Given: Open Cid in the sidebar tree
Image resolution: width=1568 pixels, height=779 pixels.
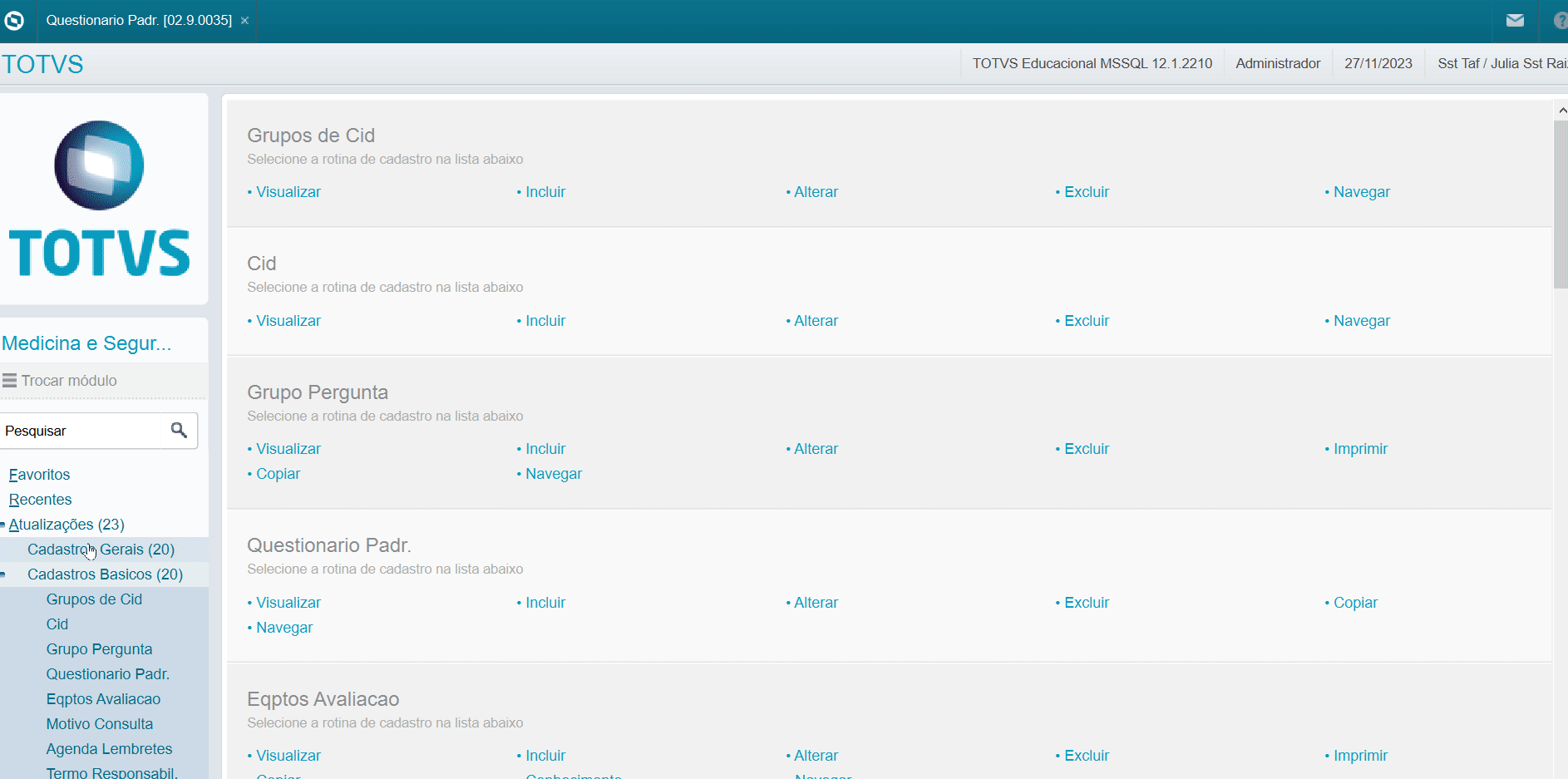Looking at the screenshot, I should (x=57, y=624).
